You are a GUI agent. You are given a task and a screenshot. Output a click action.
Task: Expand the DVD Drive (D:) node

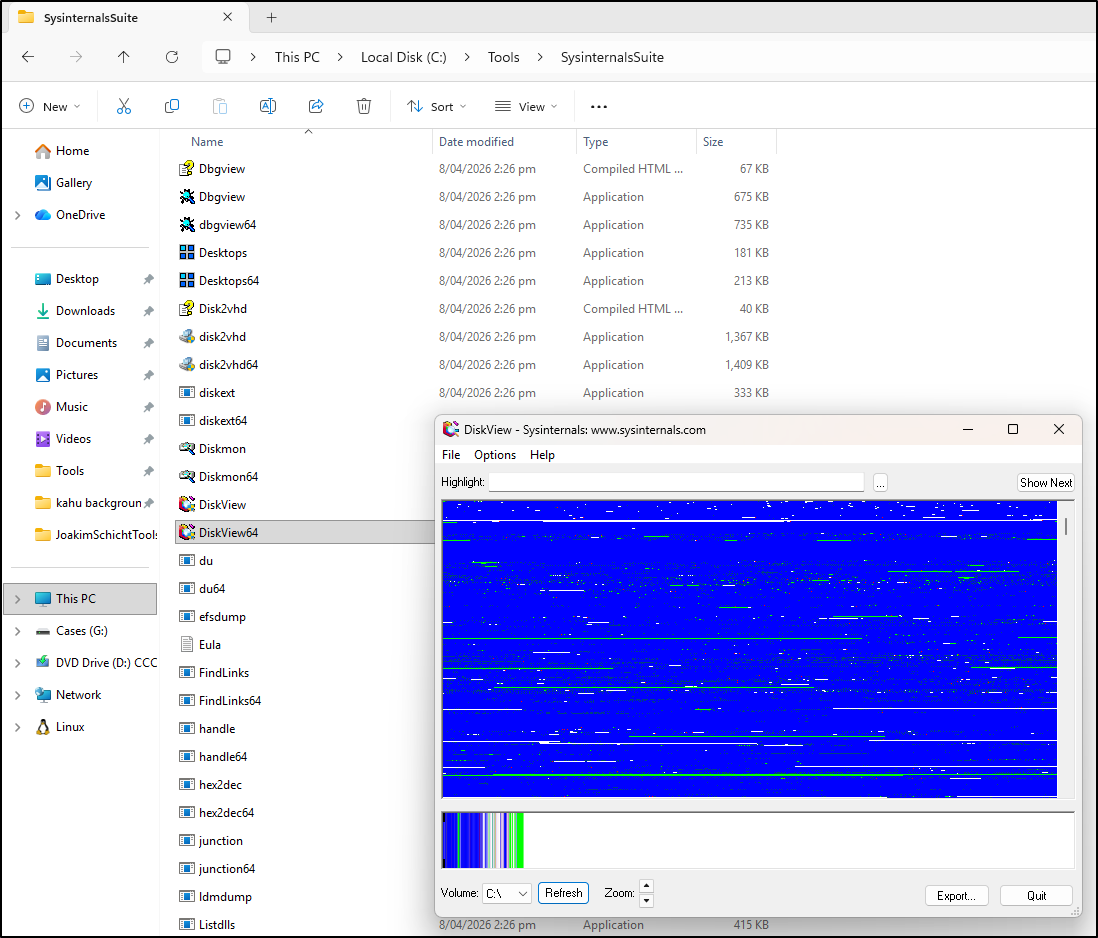pyautogui.click(x=18, y=663)
